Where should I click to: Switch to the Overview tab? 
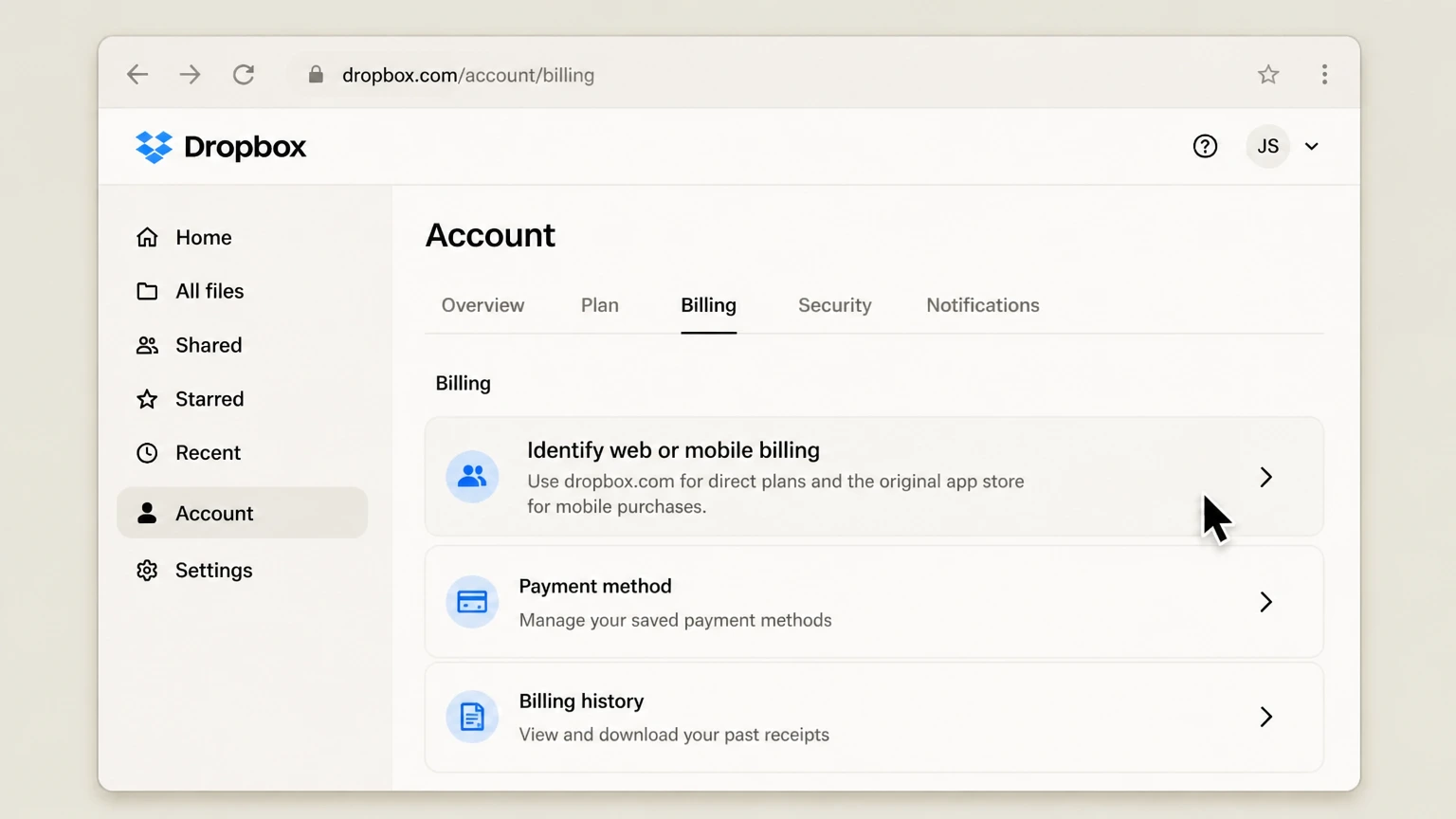482,305
